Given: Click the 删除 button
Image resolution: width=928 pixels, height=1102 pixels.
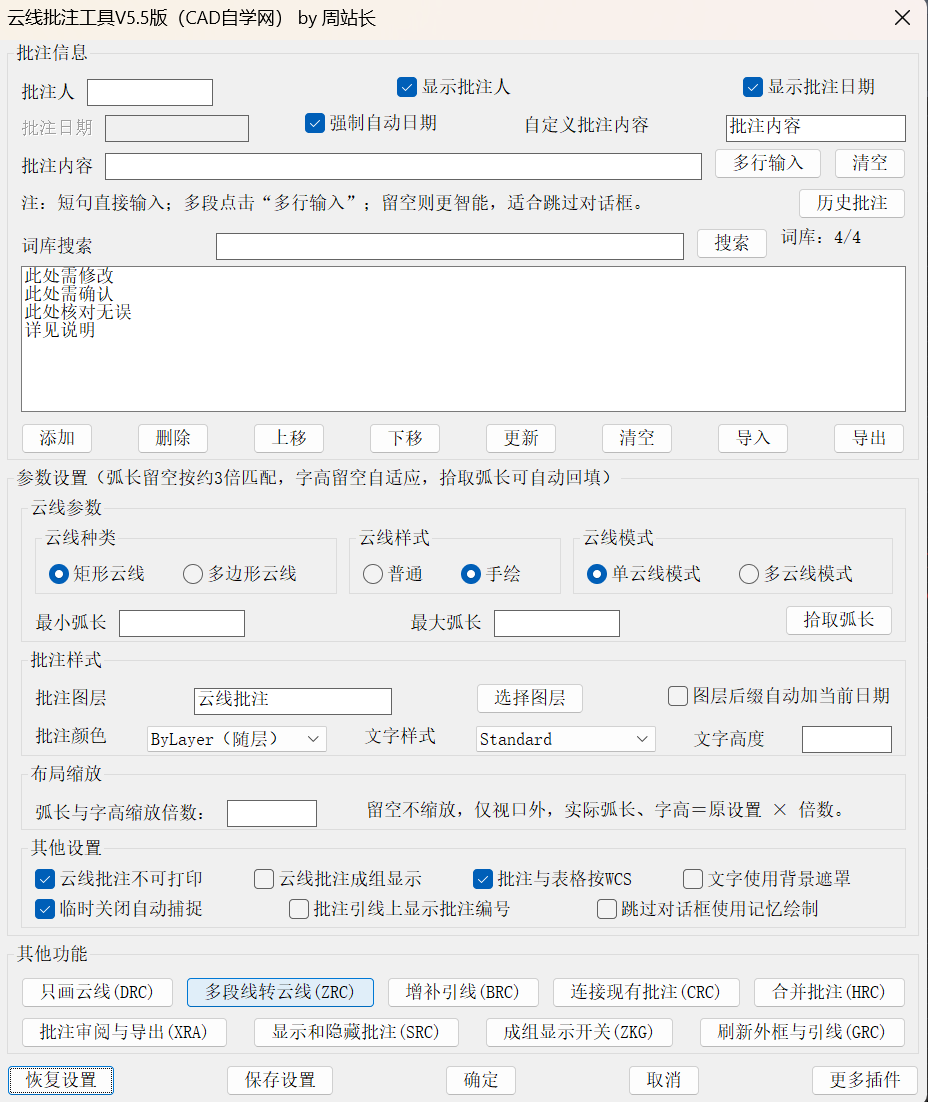Looking at the screenshot, I should coord(173,439).
